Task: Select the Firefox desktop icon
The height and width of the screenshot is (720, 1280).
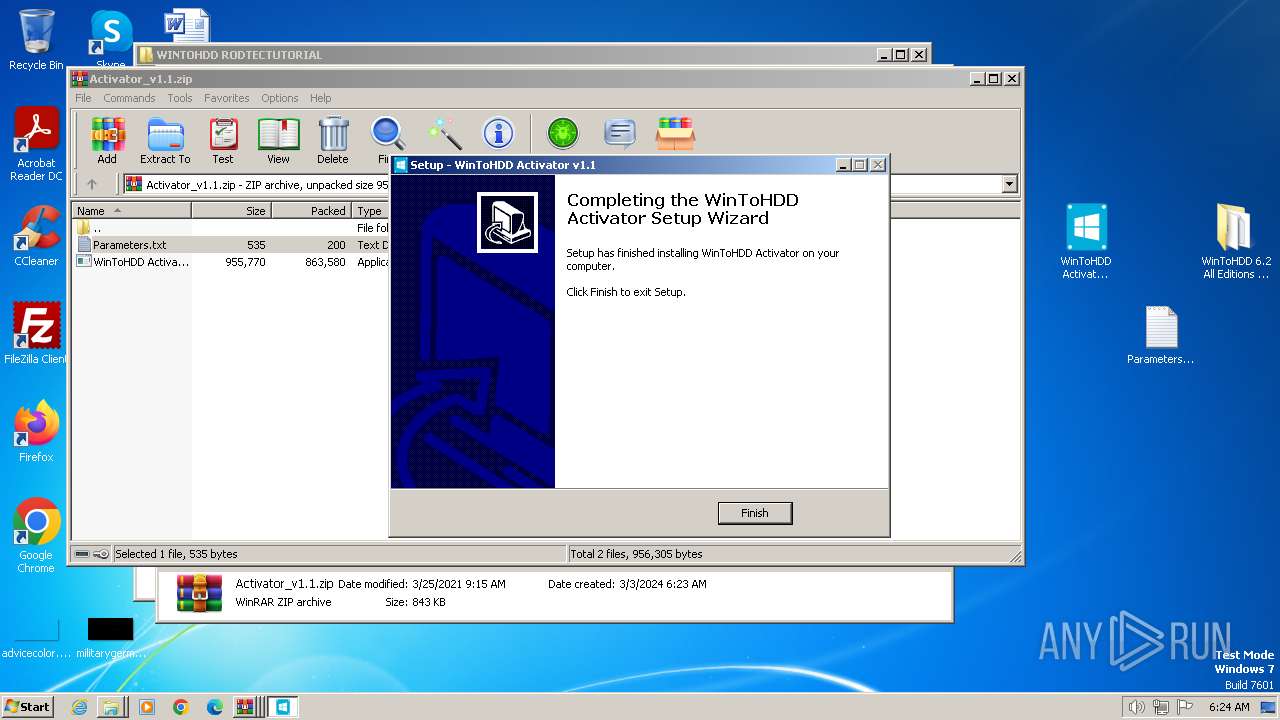Action: 36,431
